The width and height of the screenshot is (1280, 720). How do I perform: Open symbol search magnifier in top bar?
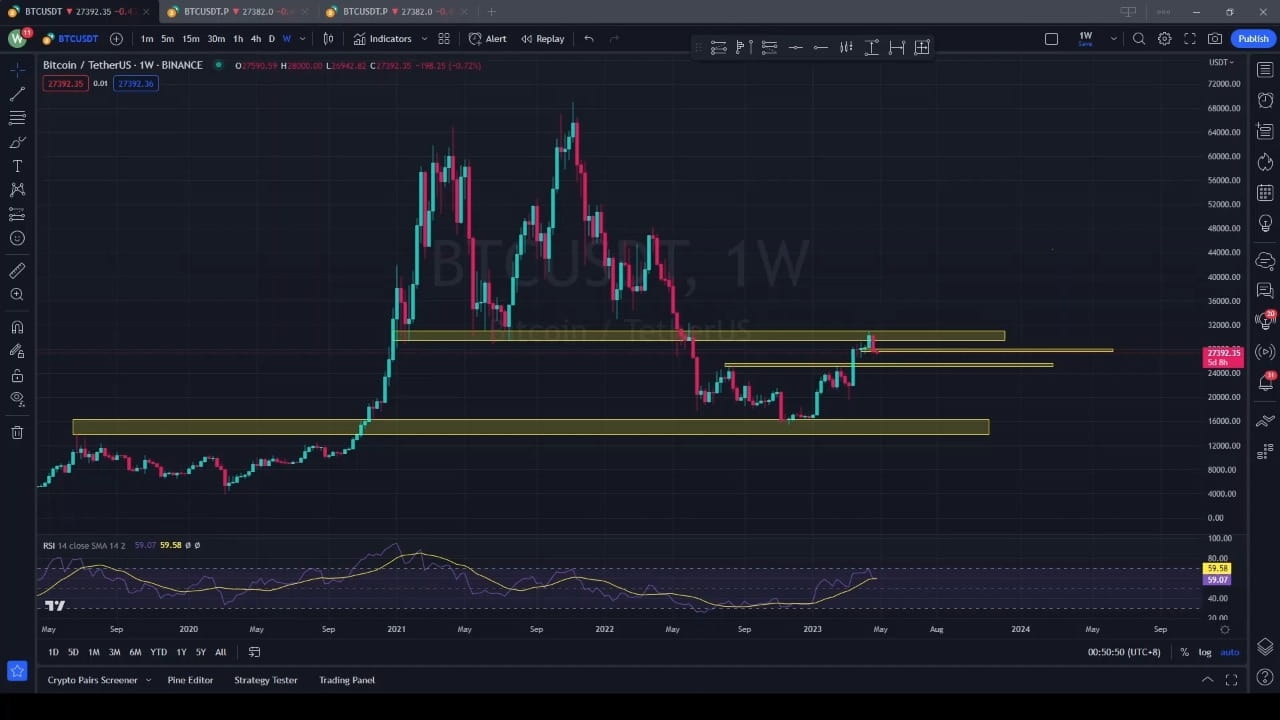click(x=1139, y=39)
